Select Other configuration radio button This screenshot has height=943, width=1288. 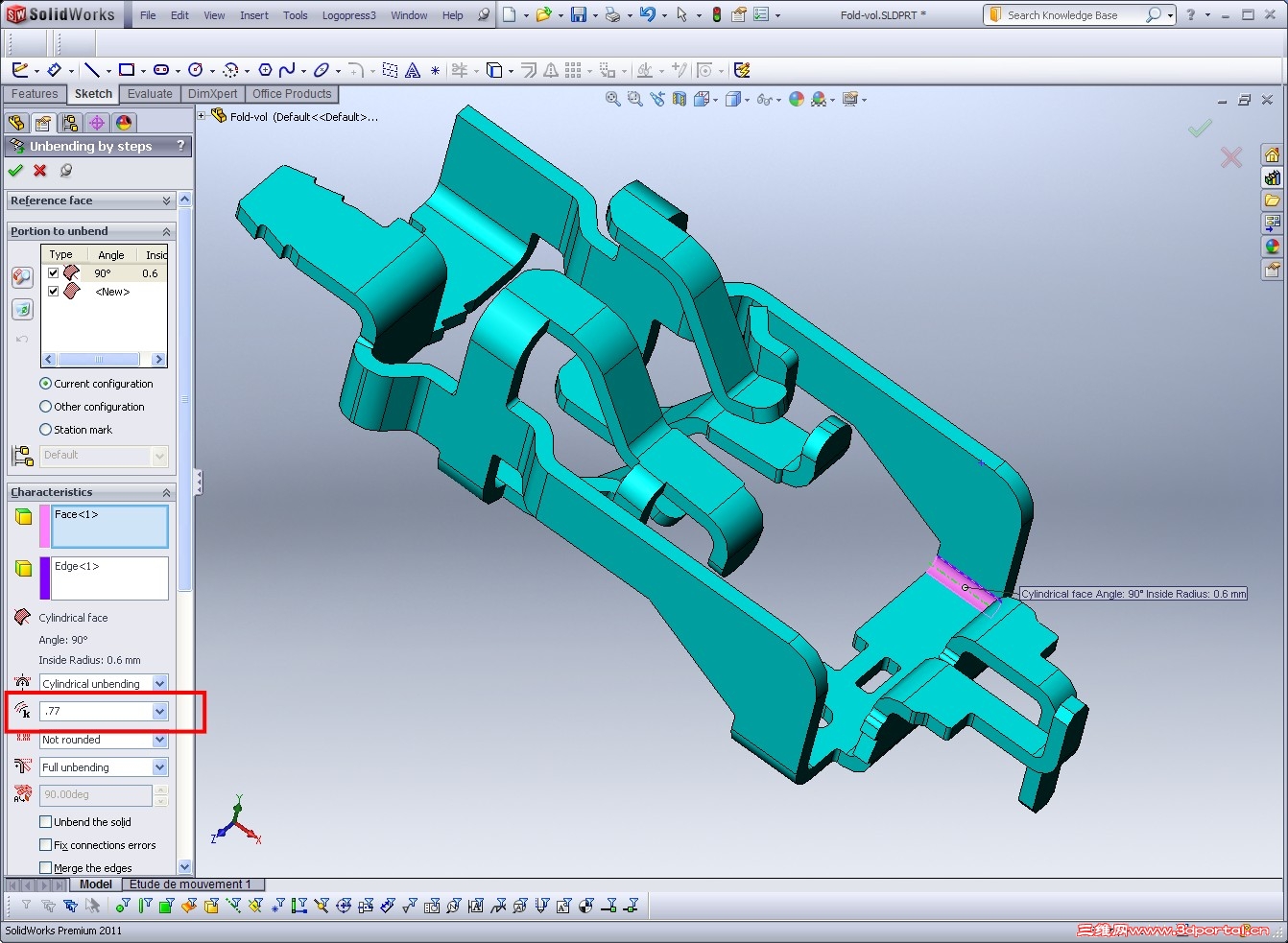(x=45, y=407)
